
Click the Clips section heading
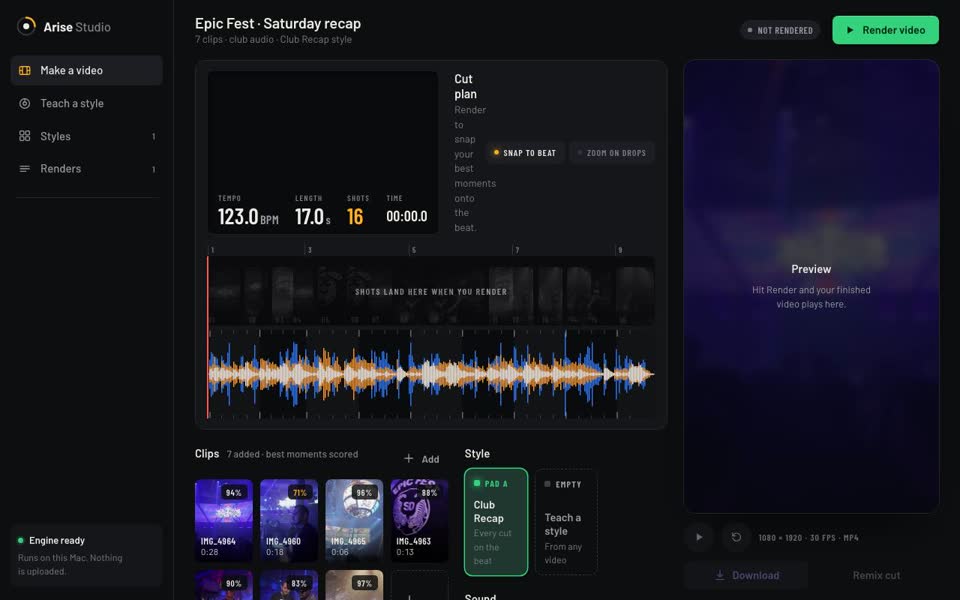pos(207,454)
